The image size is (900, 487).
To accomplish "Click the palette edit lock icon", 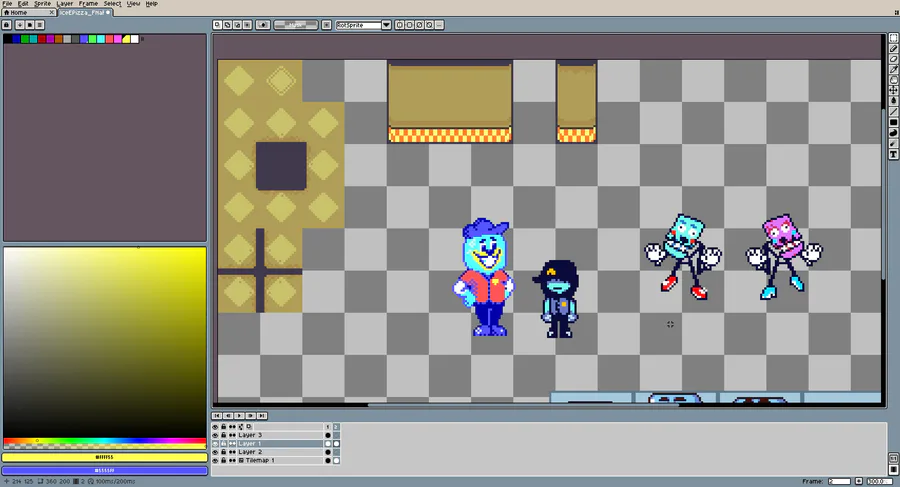I will [7, 25].
